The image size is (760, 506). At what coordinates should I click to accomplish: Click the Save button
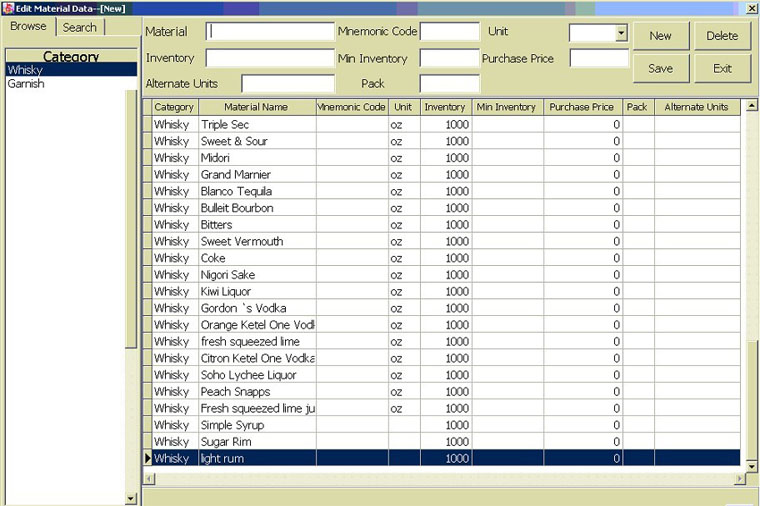coord(661,68)
